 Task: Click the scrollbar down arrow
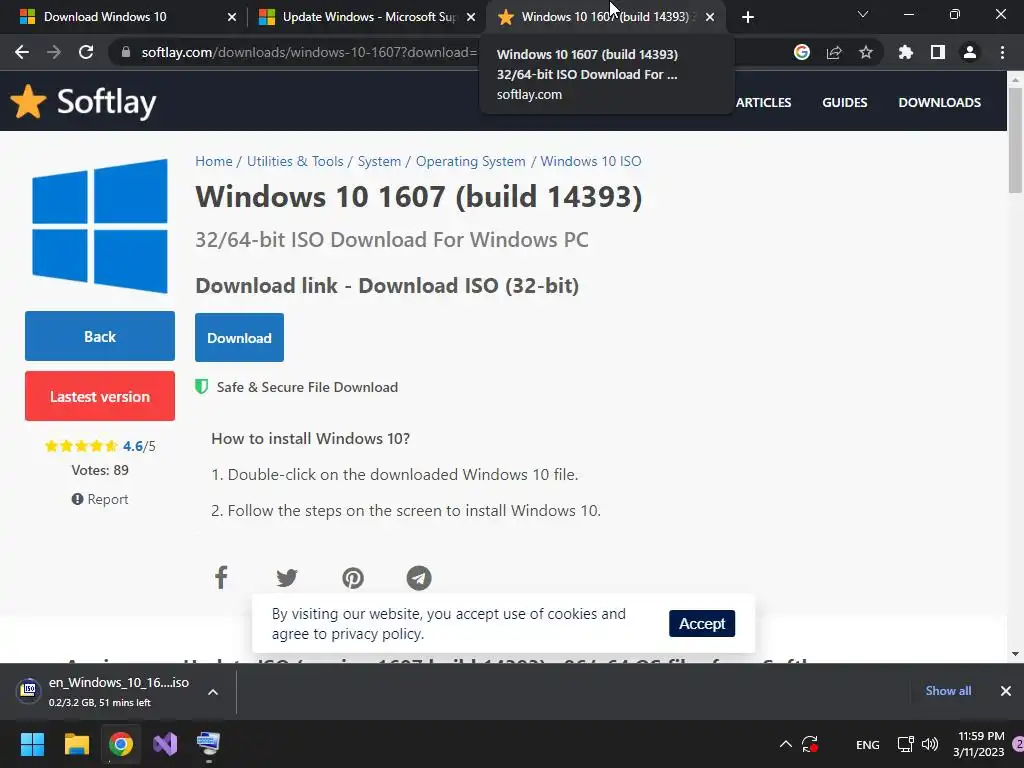pyautogui.click(x=1015, y=654)
